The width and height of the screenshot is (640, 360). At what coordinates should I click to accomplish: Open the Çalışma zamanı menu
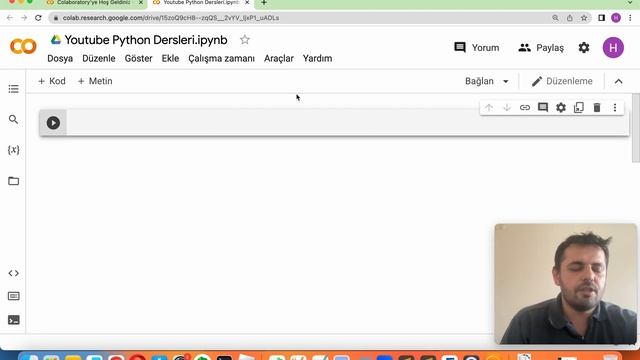coord(221,58)
